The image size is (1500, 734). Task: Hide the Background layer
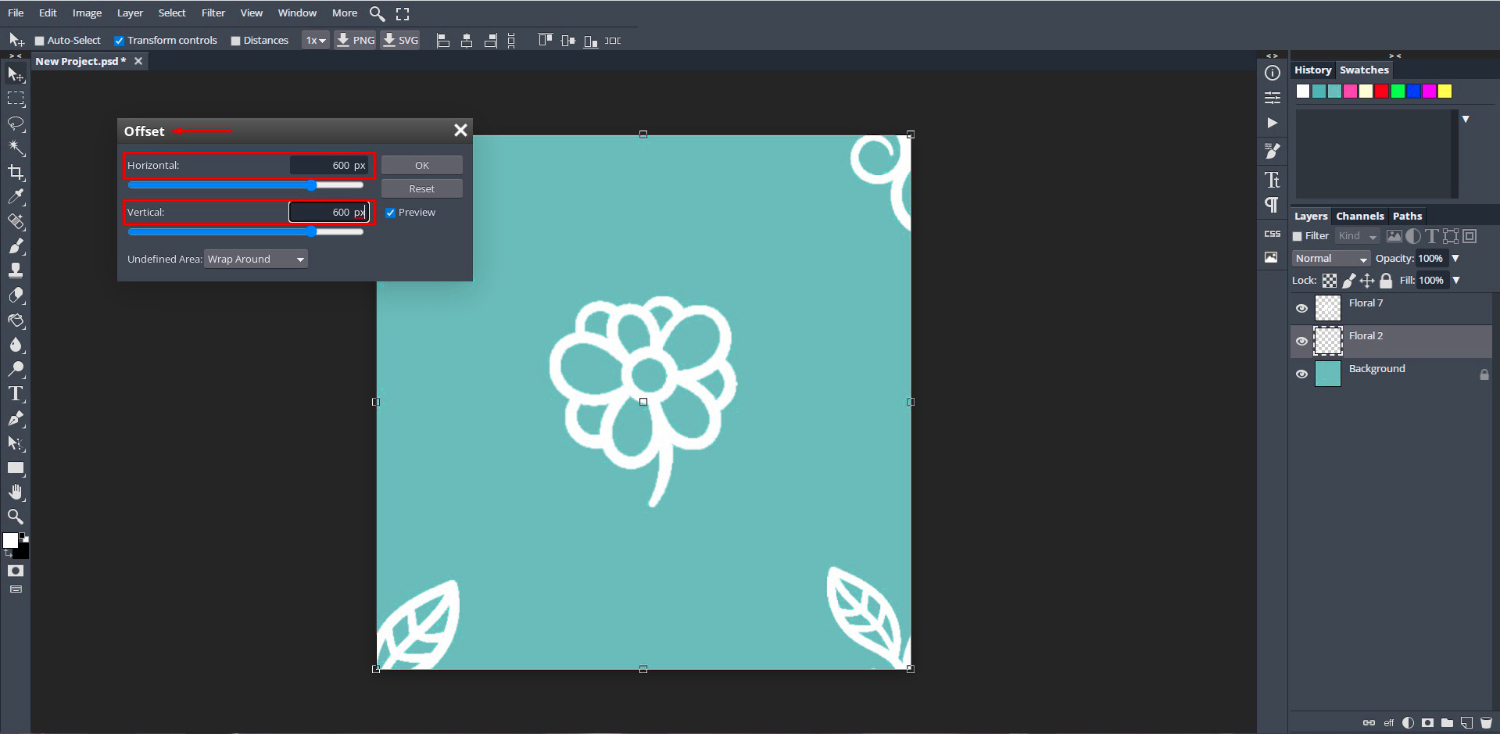1302,374
